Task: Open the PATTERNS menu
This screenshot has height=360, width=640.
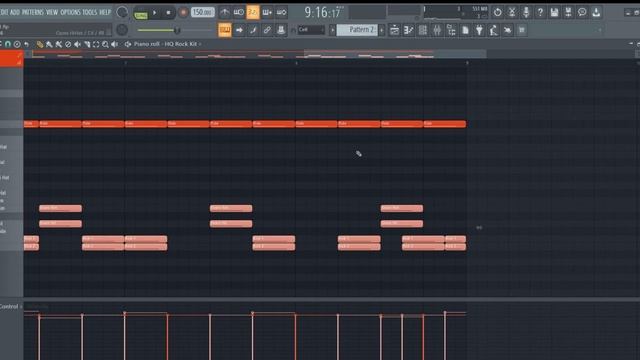Action: (x=33, y=12)
